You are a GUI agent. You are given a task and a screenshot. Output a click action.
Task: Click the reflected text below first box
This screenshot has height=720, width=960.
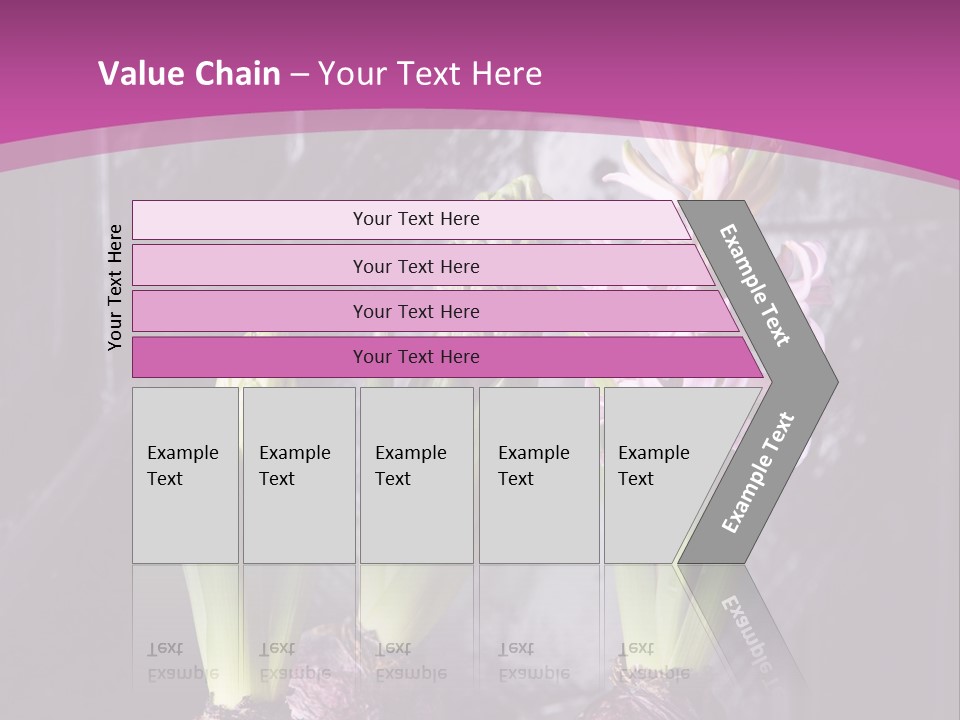(182, 661)
